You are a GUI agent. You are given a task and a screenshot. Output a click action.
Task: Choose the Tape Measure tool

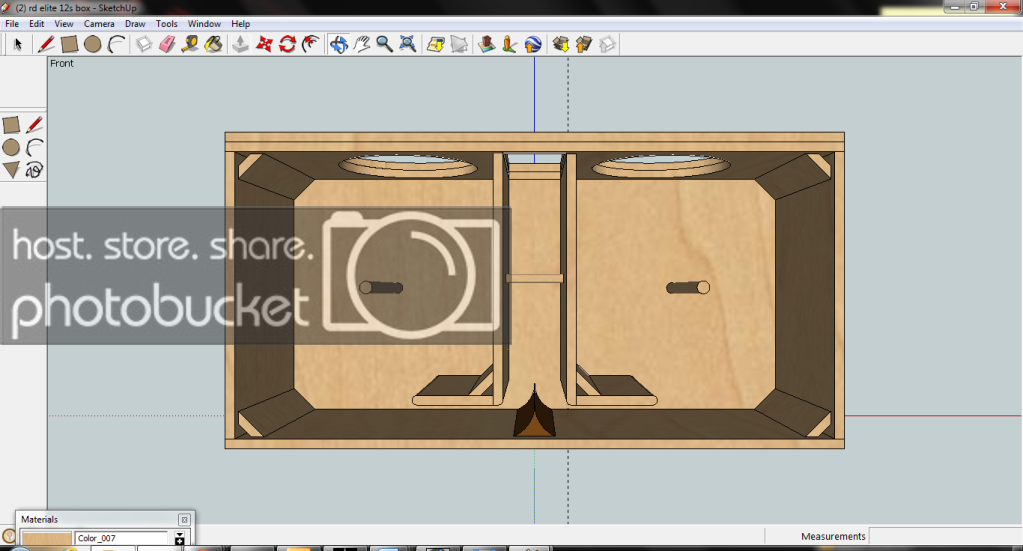pyautogui.click(x=190, y=44)
